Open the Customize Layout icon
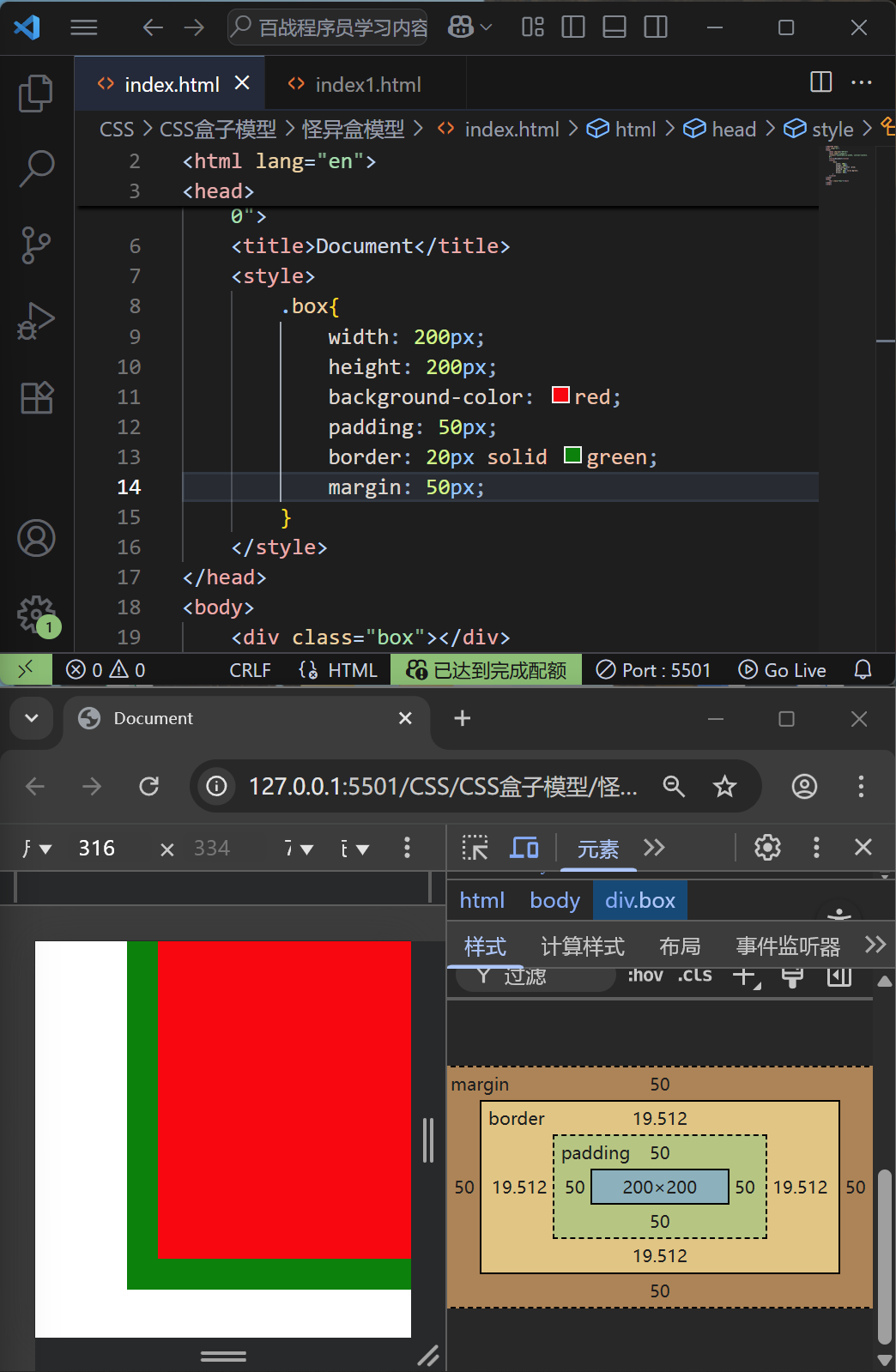The height and width of the screenshot is (1372, 896). [533, 27]
